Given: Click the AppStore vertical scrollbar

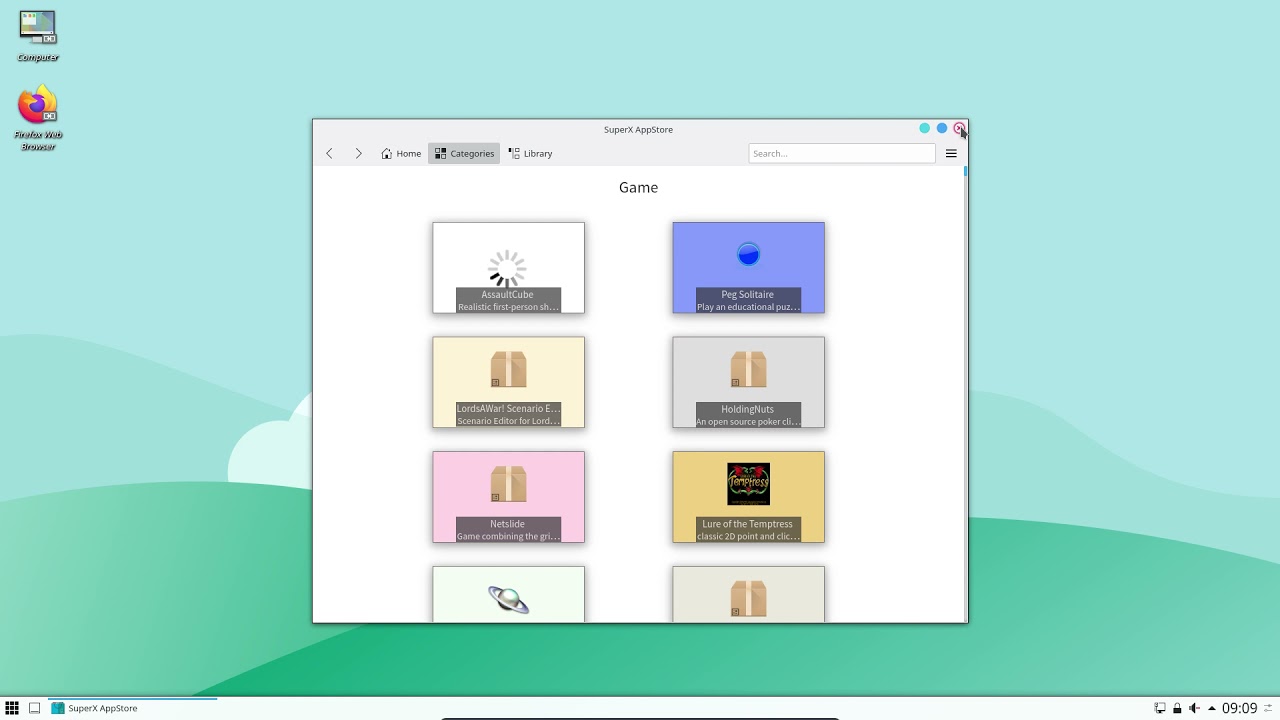Looking at the screenshot, I should [x=965, y=393].
